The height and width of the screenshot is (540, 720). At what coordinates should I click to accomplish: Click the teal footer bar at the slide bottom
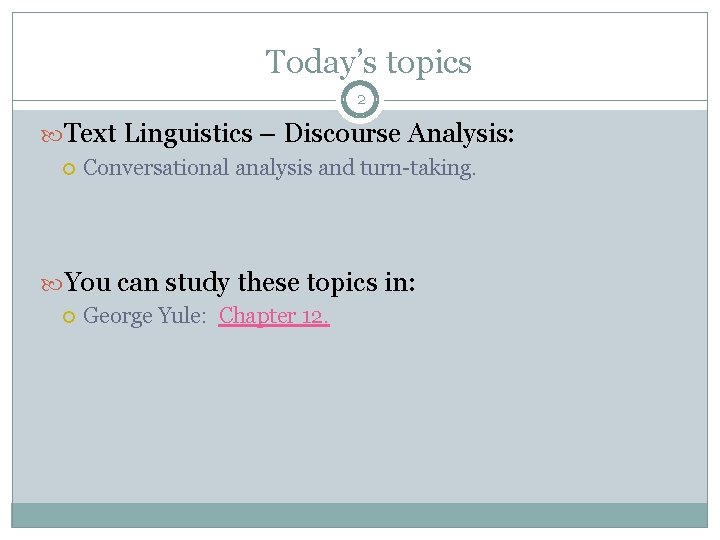tap(360, 515)
